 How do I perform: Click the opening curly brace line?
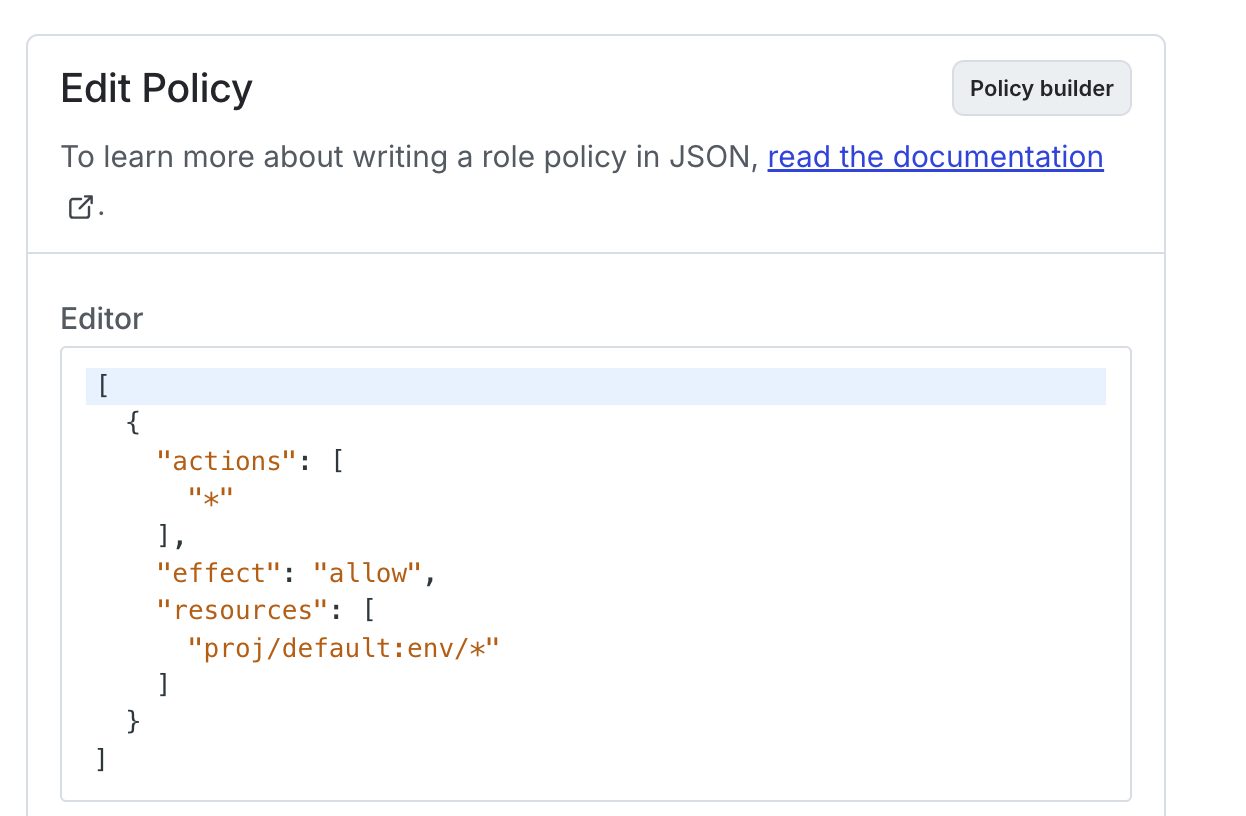pyautogui.click(x=134, y=424)
